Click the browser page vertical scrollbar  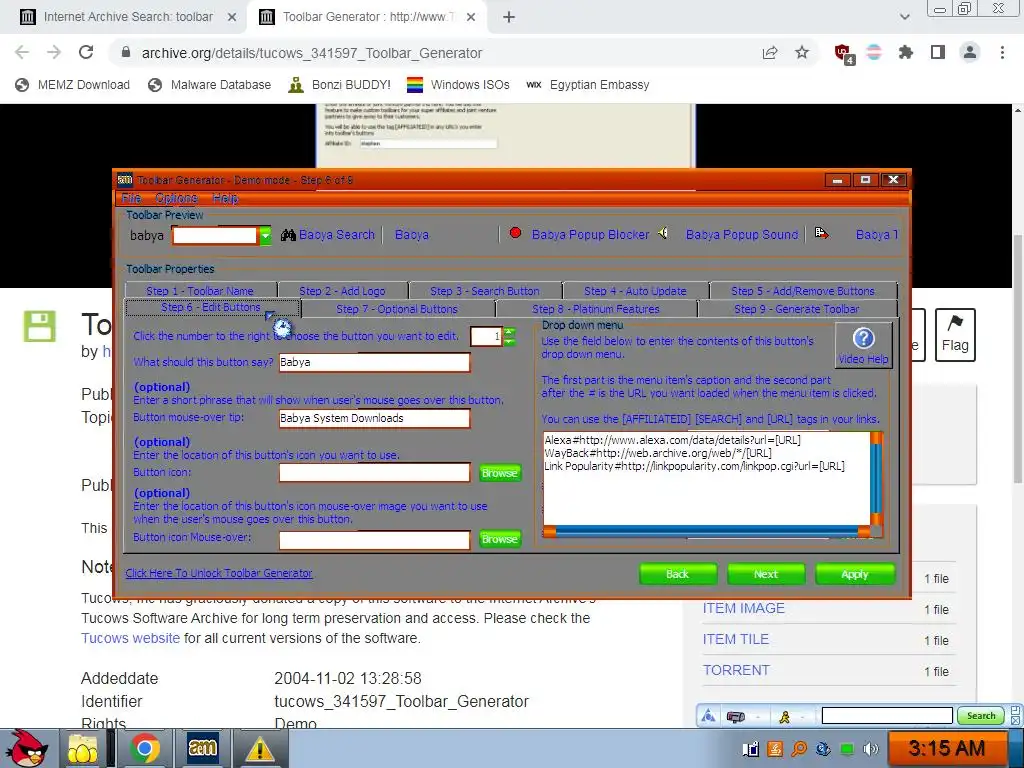coord(1017,359)
